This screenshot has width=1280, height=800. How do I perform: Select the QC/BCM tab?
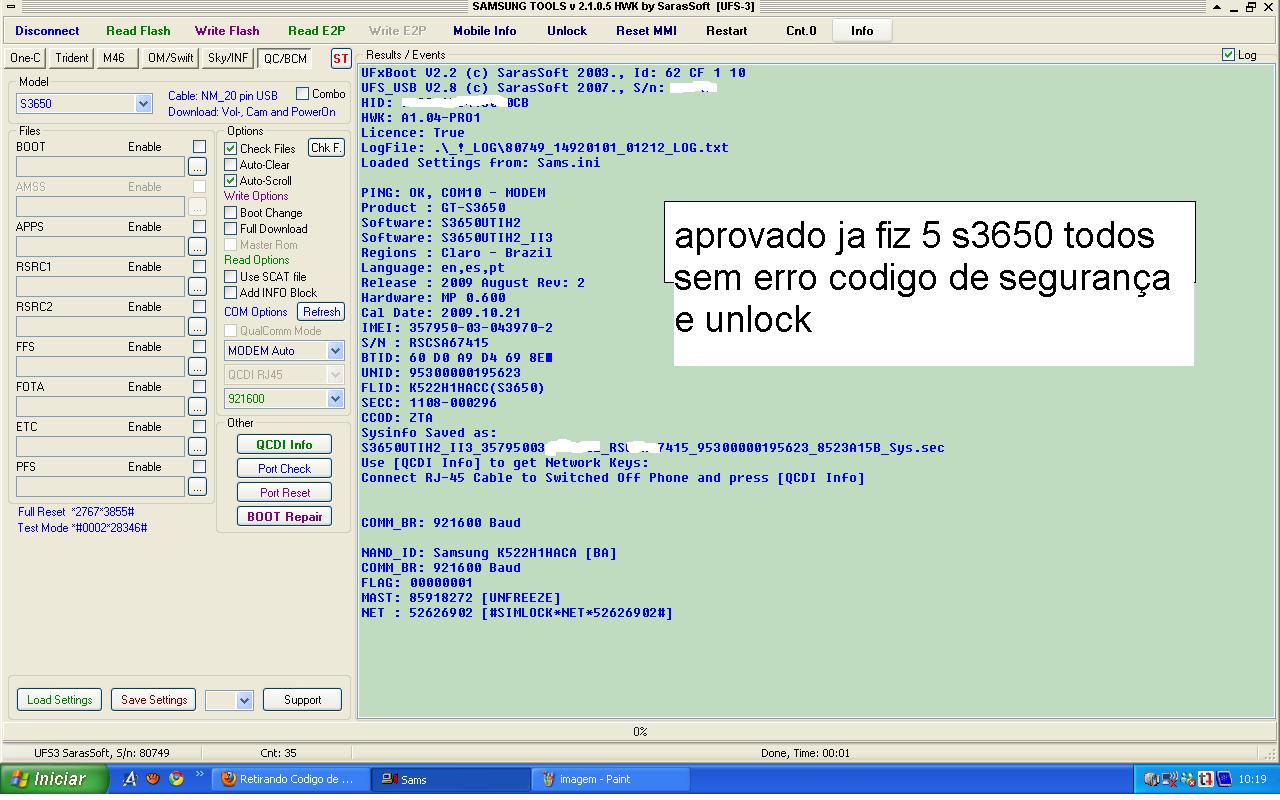(285, 58)
